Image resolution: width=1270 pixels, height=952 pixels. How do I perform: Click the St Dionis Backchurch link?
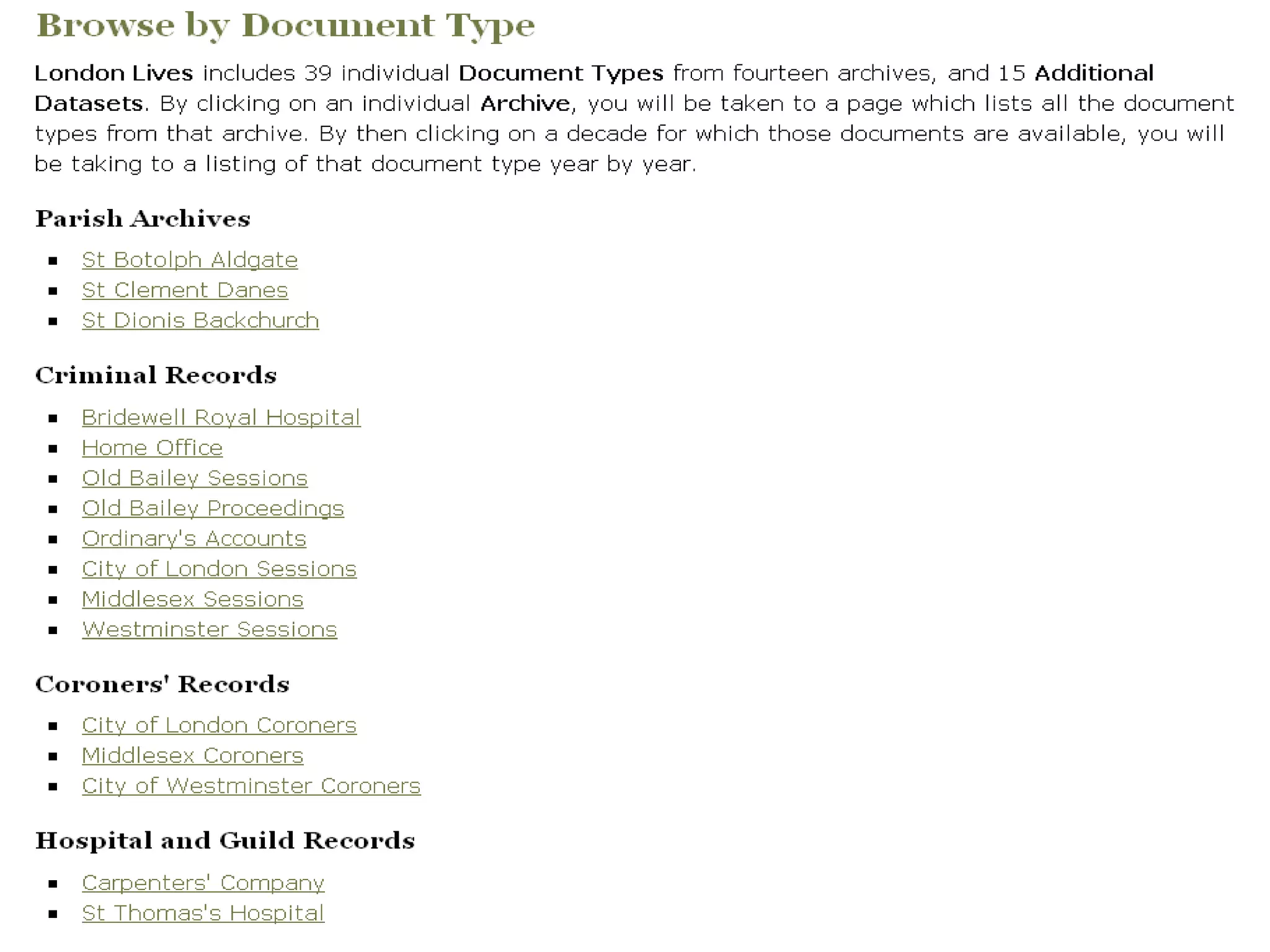pyautogui.click(x=200, y=320)
